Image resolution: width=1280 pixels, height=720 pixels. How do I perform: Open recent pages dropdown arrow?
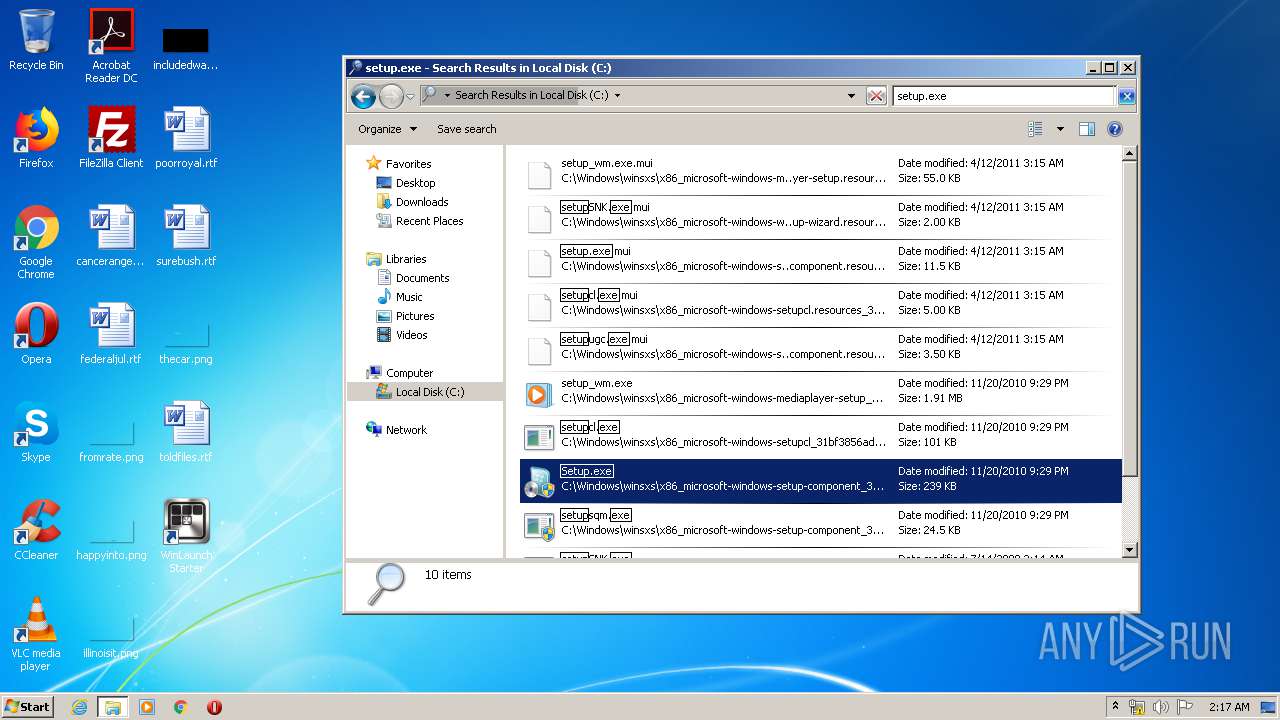coord(410,96)
